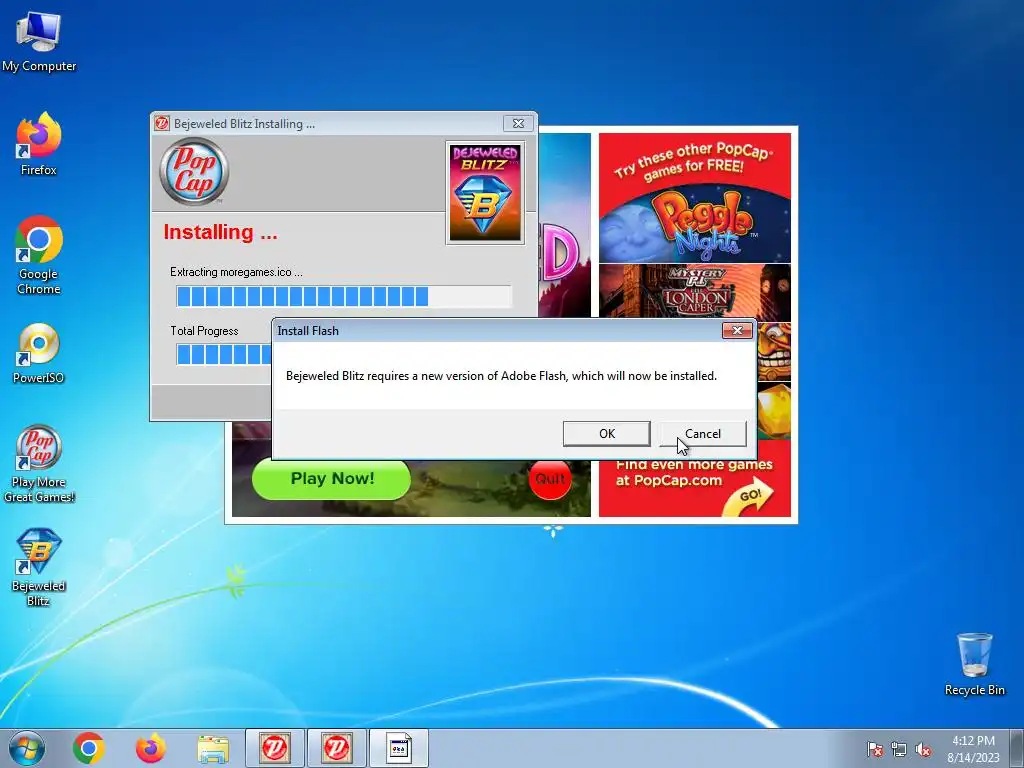Image resolution: width=1024 pixels, height=768 pixels.
Task: Open Firefox desktop shortcut
Action: [x=39, y=144]
